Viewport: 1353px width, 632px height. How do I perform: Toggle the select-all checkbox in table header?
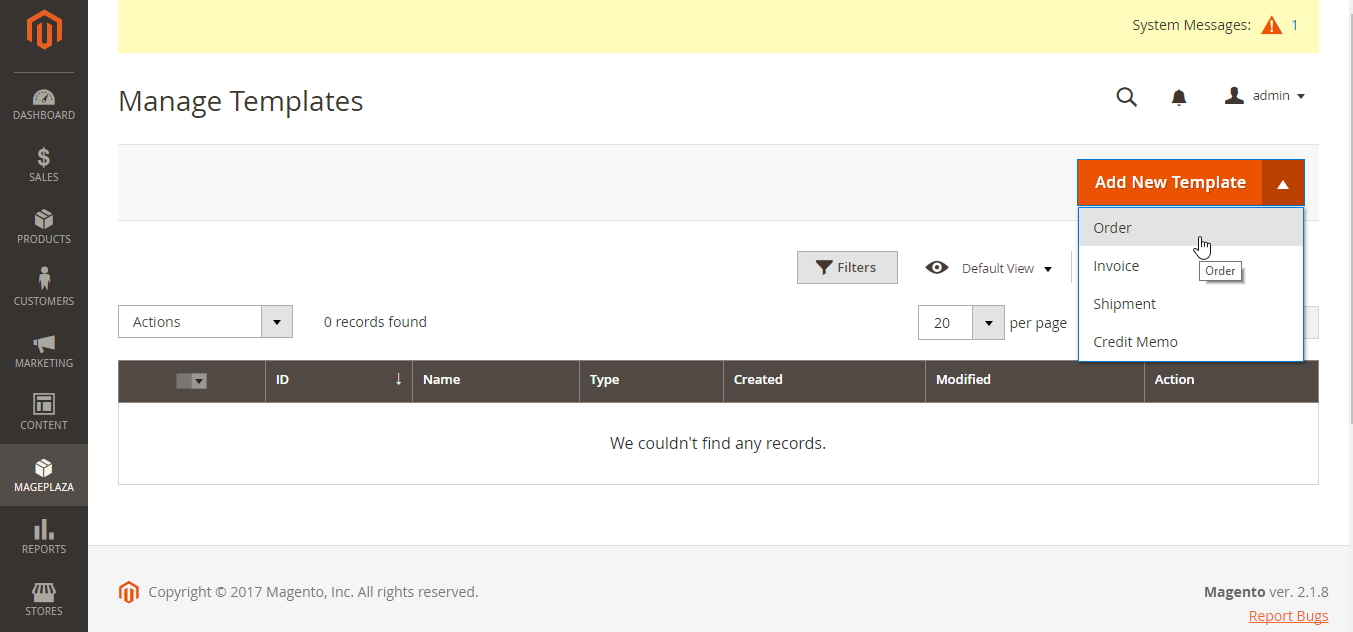click(x=191, y=381)
